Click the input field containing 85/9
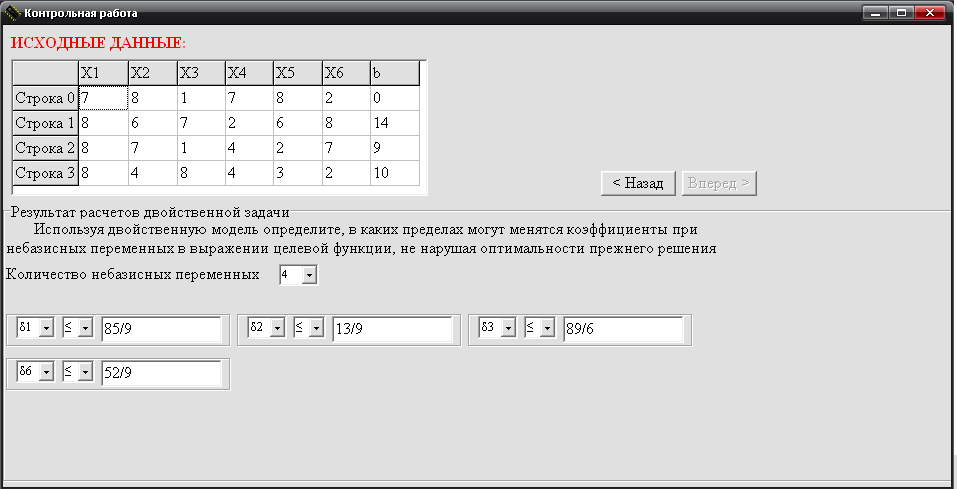The height and width of the screenshot is (489, 957). 161,329
